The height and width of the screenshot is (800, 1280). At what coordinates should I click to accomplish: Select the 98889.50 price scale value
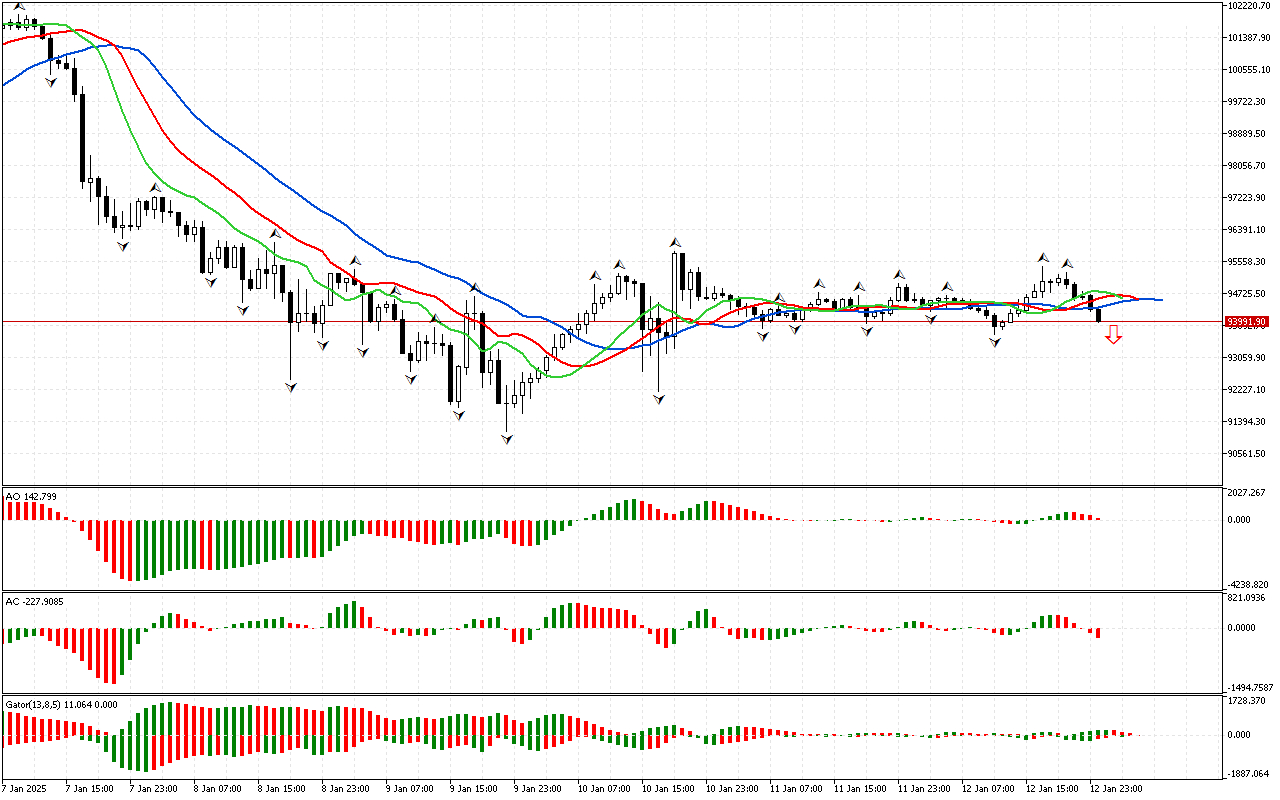click(1248, 134)
